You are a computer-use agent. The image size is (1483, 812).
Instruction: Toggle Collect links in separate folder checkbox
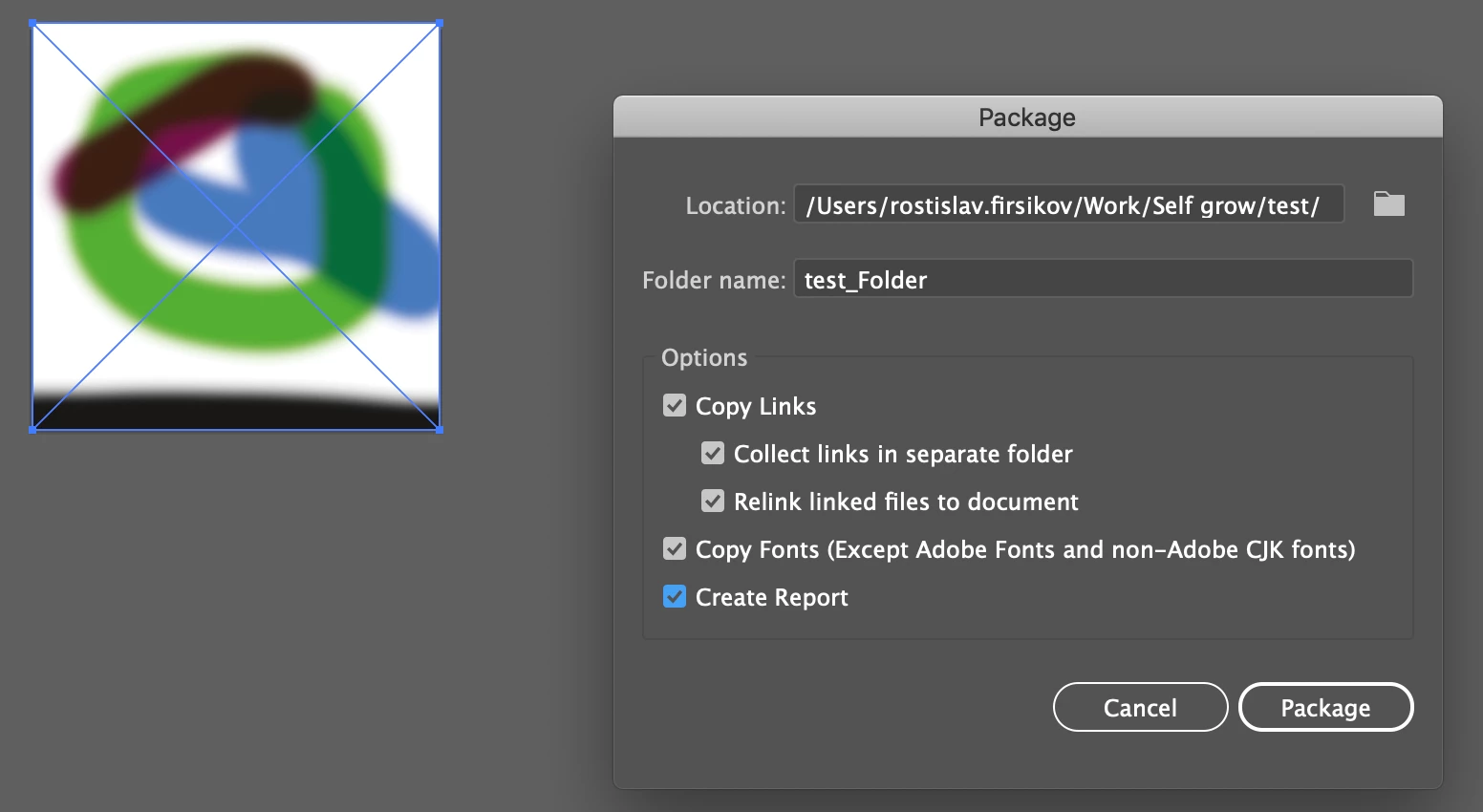click(x=713, y=454)
